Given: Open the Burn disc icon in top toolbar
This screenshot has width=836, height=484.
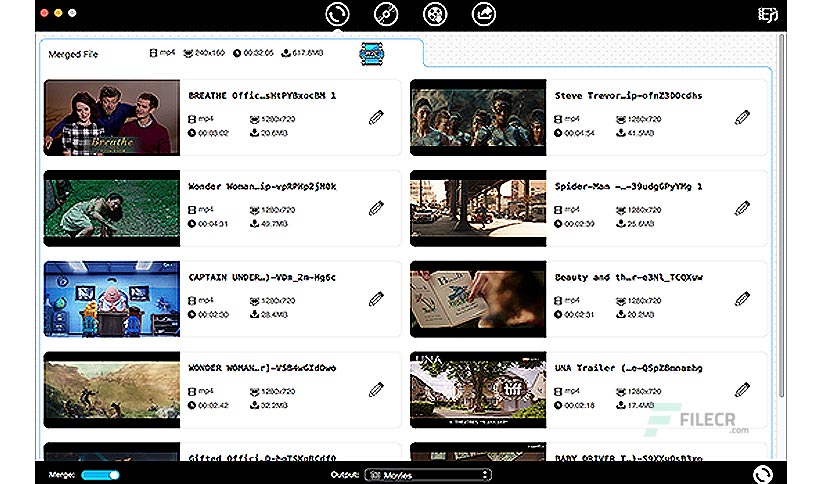Looking at the screenshot, I should [x=386, y=14].
